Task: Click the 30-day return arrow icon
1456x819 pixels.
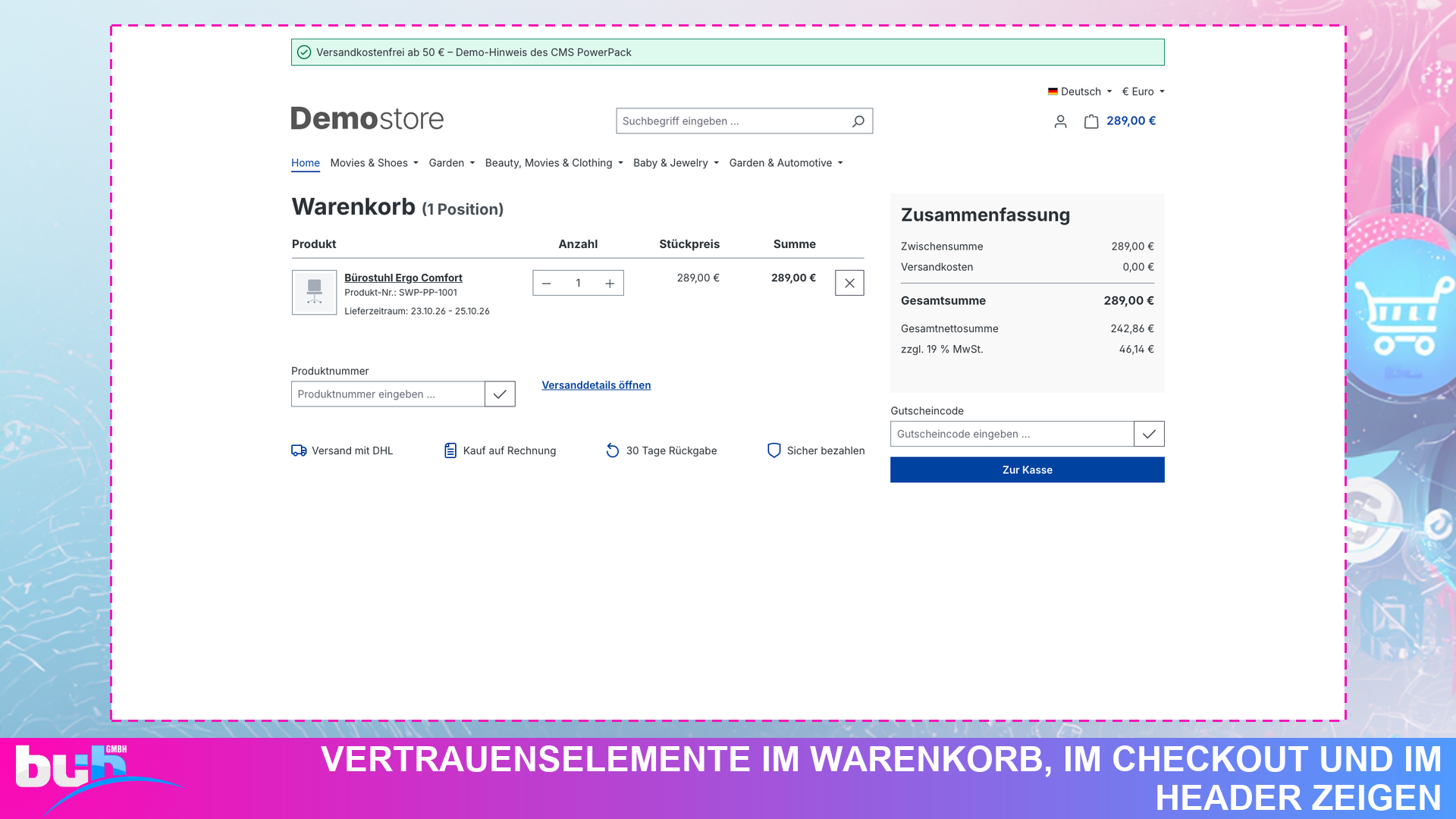Action: [x=612, y=450]
